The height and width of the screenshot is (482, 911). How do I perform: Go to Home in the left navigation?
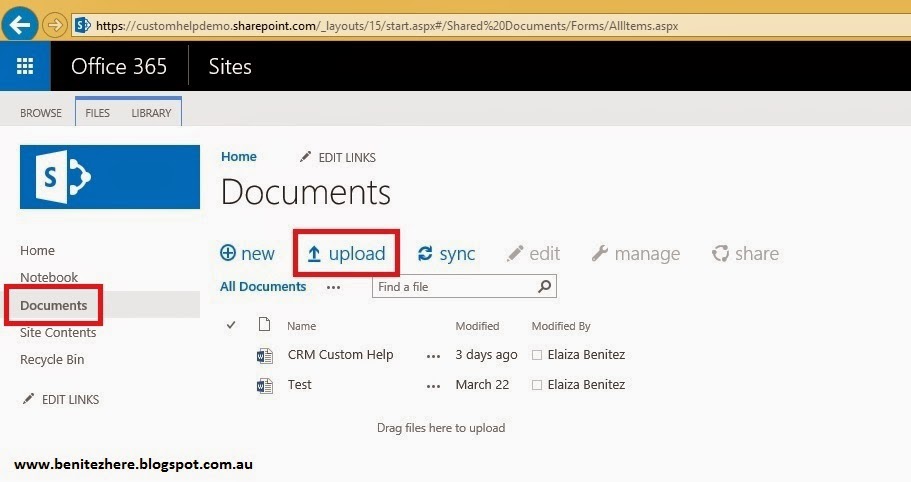tap(37, 250)
